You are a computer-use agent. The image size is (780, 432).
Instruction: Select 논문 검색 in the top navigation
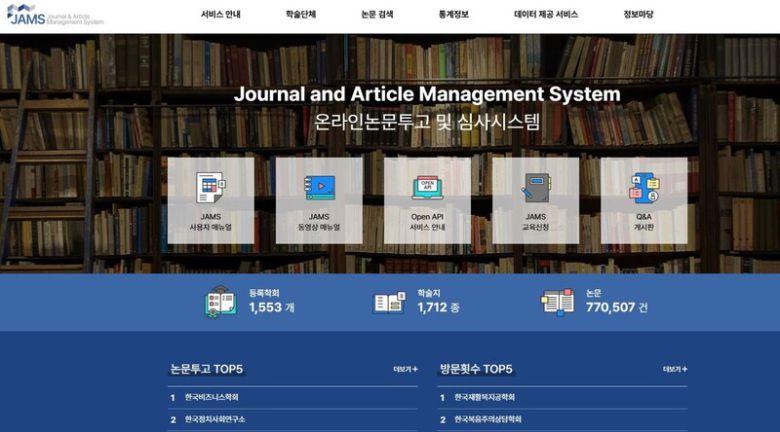pos(377,15)
